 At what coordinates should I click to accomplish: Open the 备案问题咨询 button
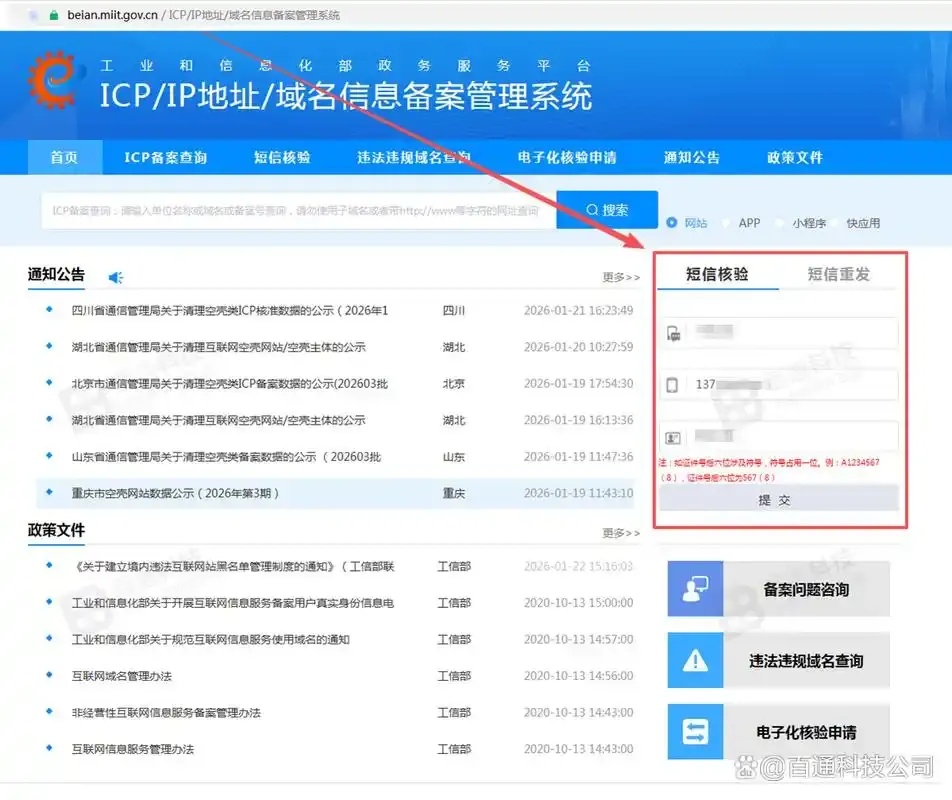tap(779, 589)
